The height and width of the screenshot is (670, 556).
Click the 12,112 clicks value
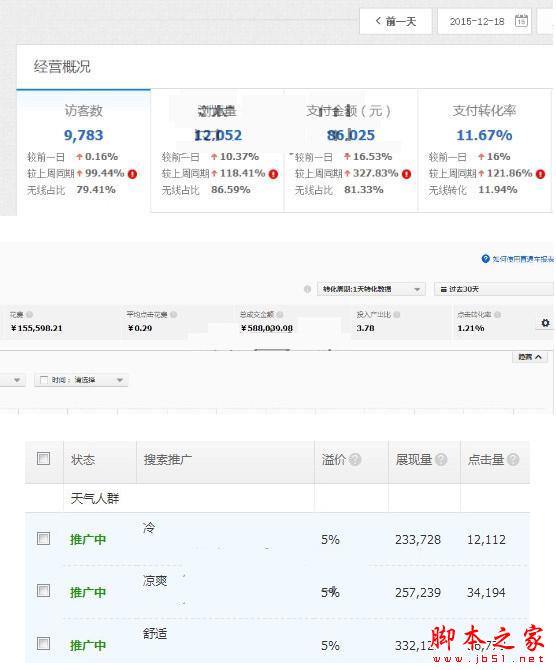[486, 540]
